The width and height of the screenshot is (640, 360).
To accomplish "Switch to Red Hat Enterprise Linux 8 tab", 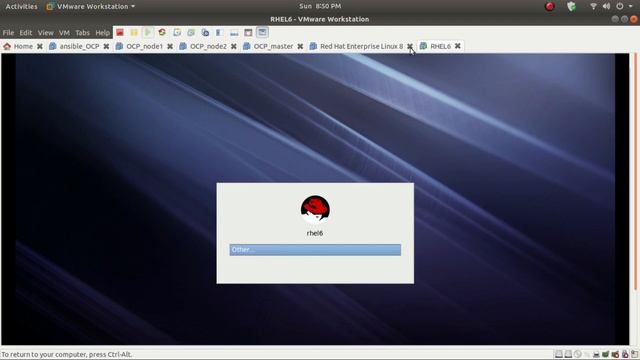I will tap(361, 46).
